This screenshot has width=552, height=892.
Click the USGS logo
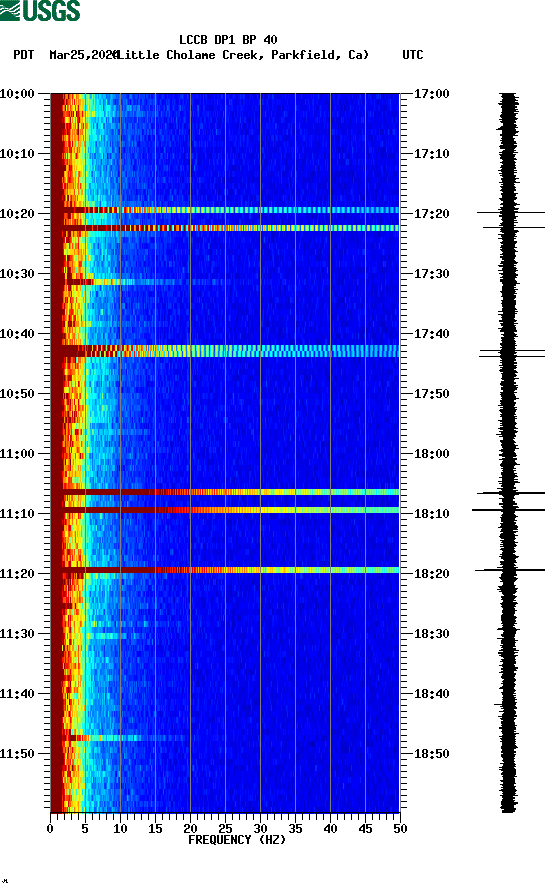click(40, 10)
